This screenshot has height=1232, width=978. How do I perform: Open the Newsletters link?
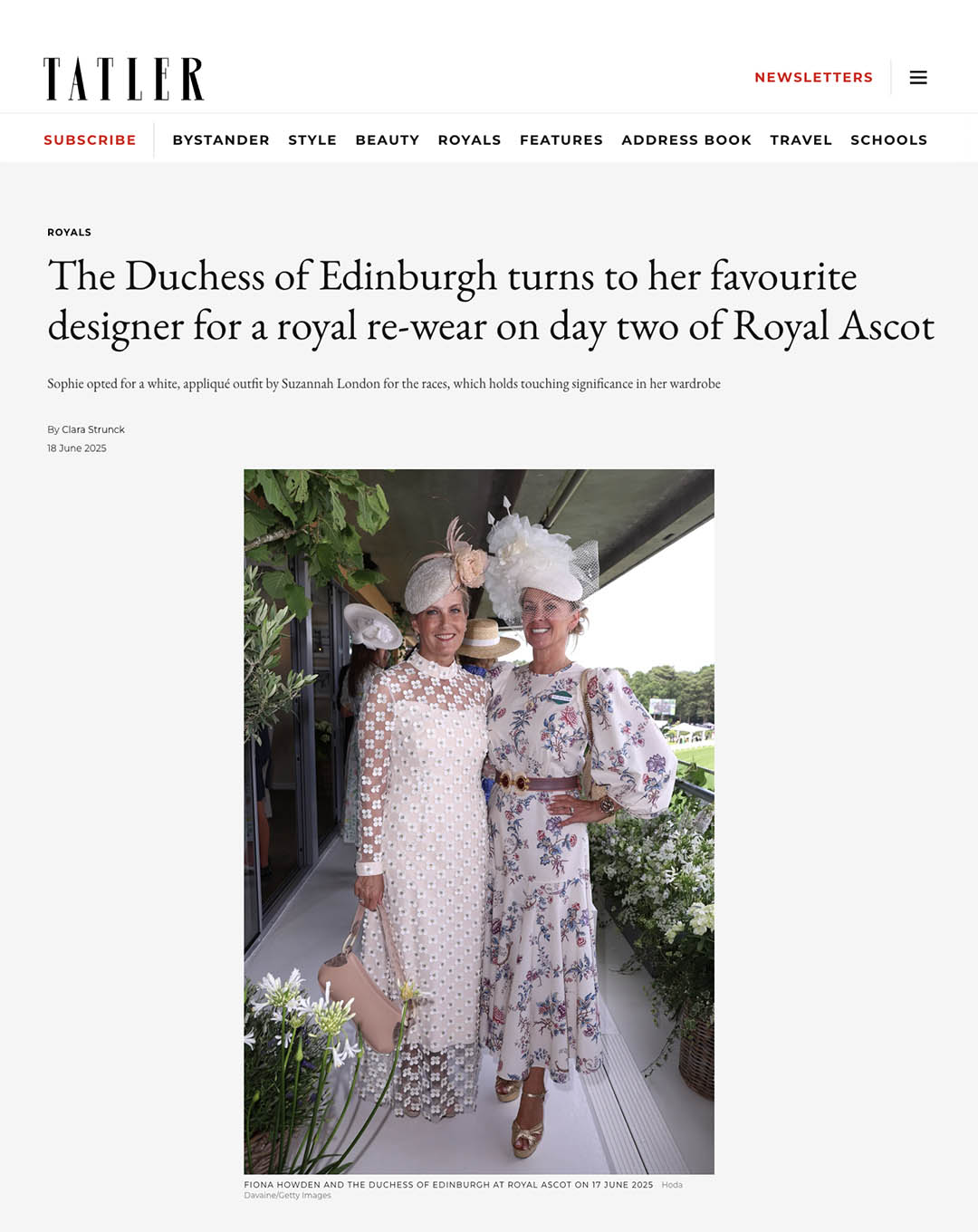(813, 78)
